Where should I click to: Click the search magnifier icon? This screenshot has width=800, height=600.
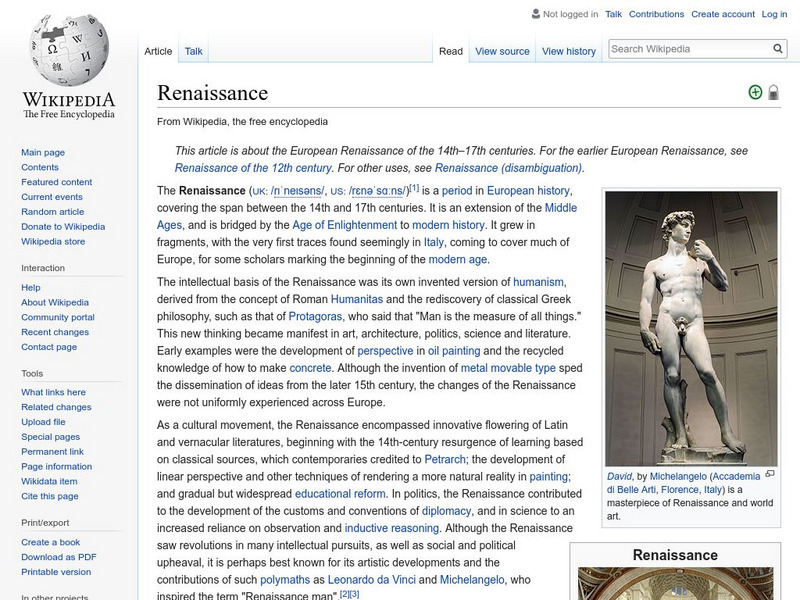pos(778,49)
